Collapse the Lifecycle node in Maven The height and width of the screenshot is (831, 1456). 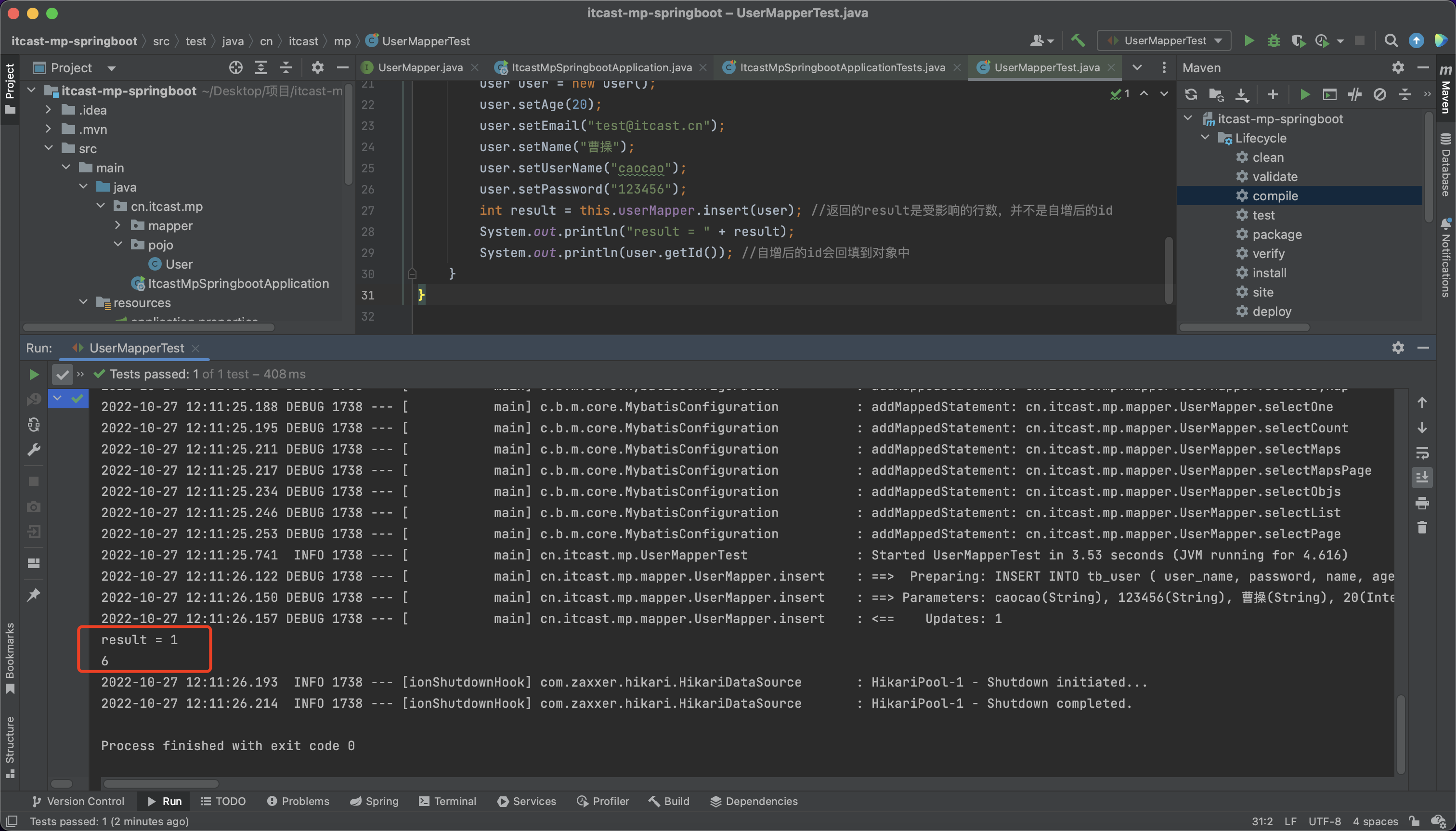point(1205,138)
